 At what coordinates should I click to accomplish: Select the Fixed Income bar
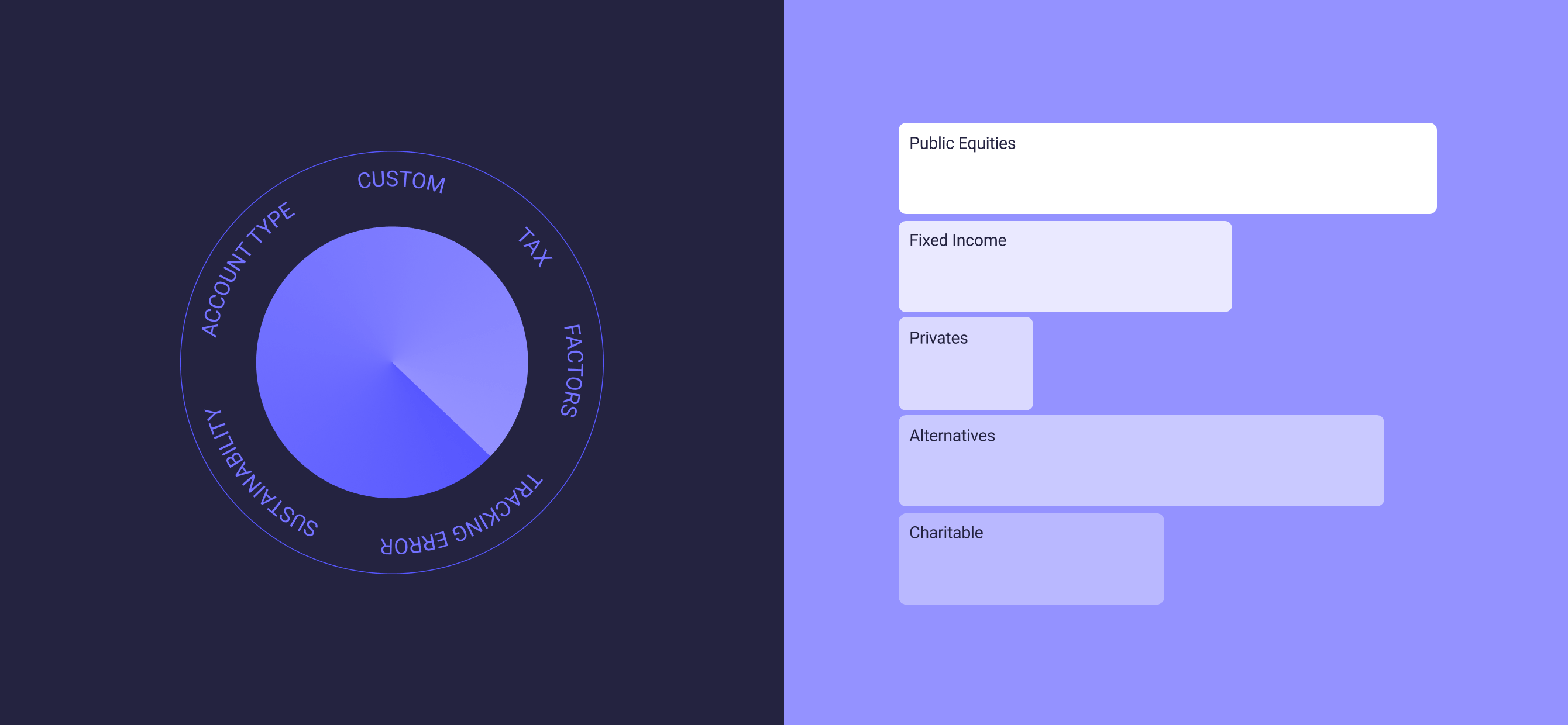pos(1065,267)
